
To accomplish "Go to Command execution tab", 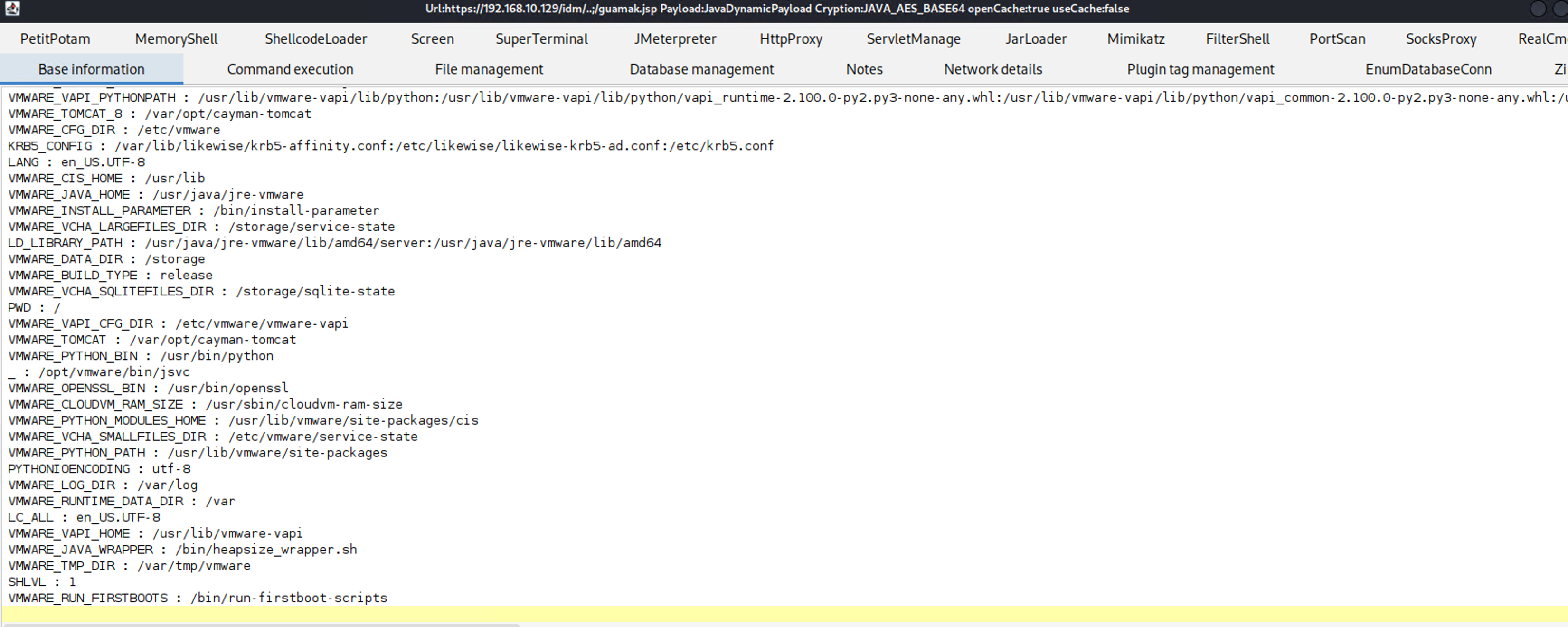I will (290, 69).
